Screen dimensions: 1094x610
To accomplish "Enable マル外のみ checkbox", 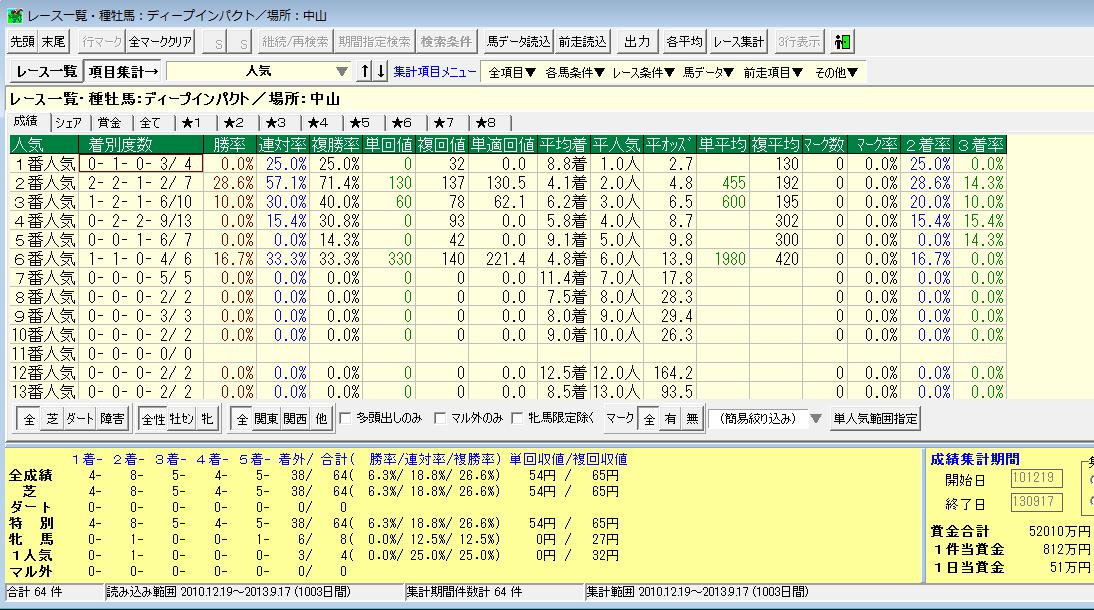I will click(x=440, y=418).
